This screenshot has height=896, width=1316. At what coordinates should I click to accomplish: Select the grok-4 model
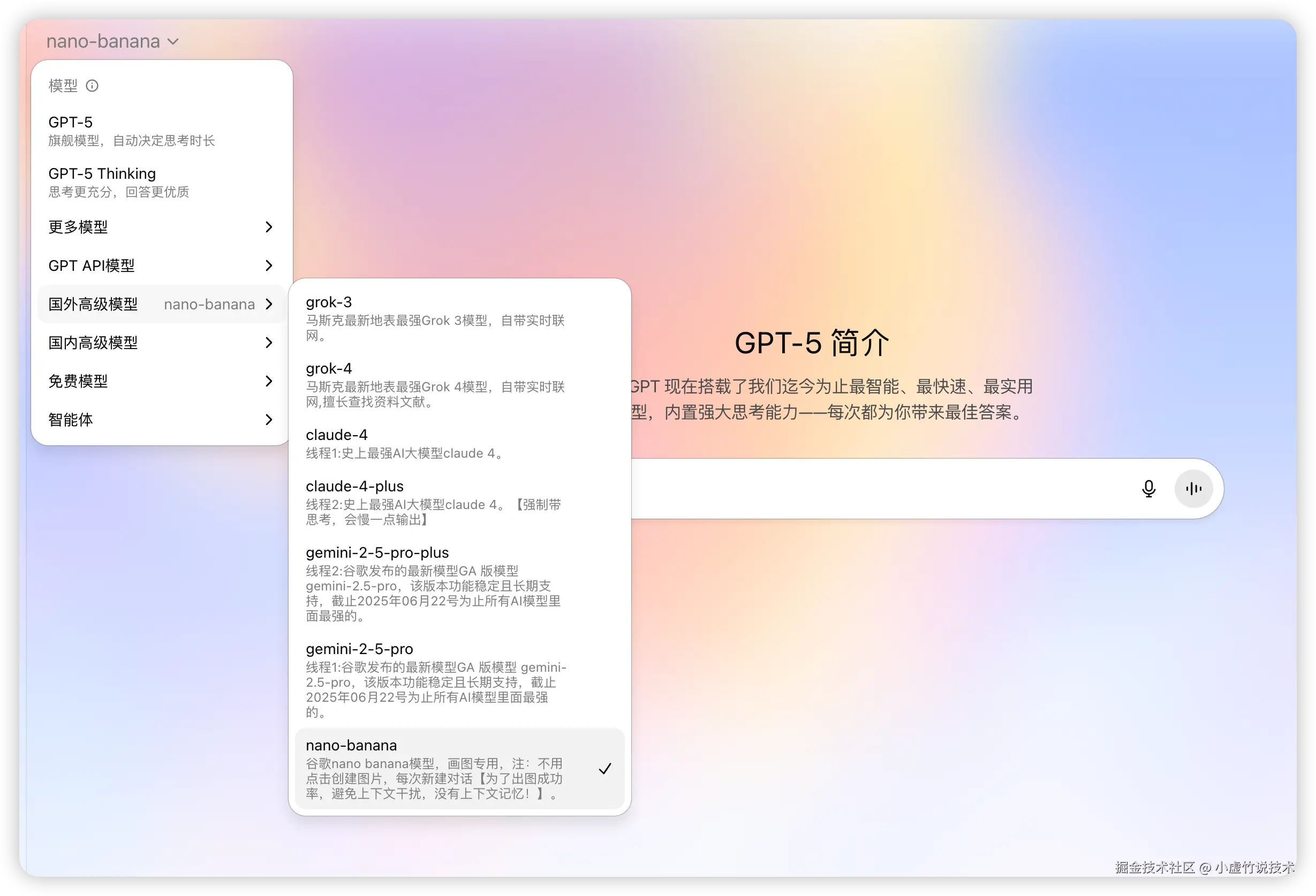click(x=328, y=368)
